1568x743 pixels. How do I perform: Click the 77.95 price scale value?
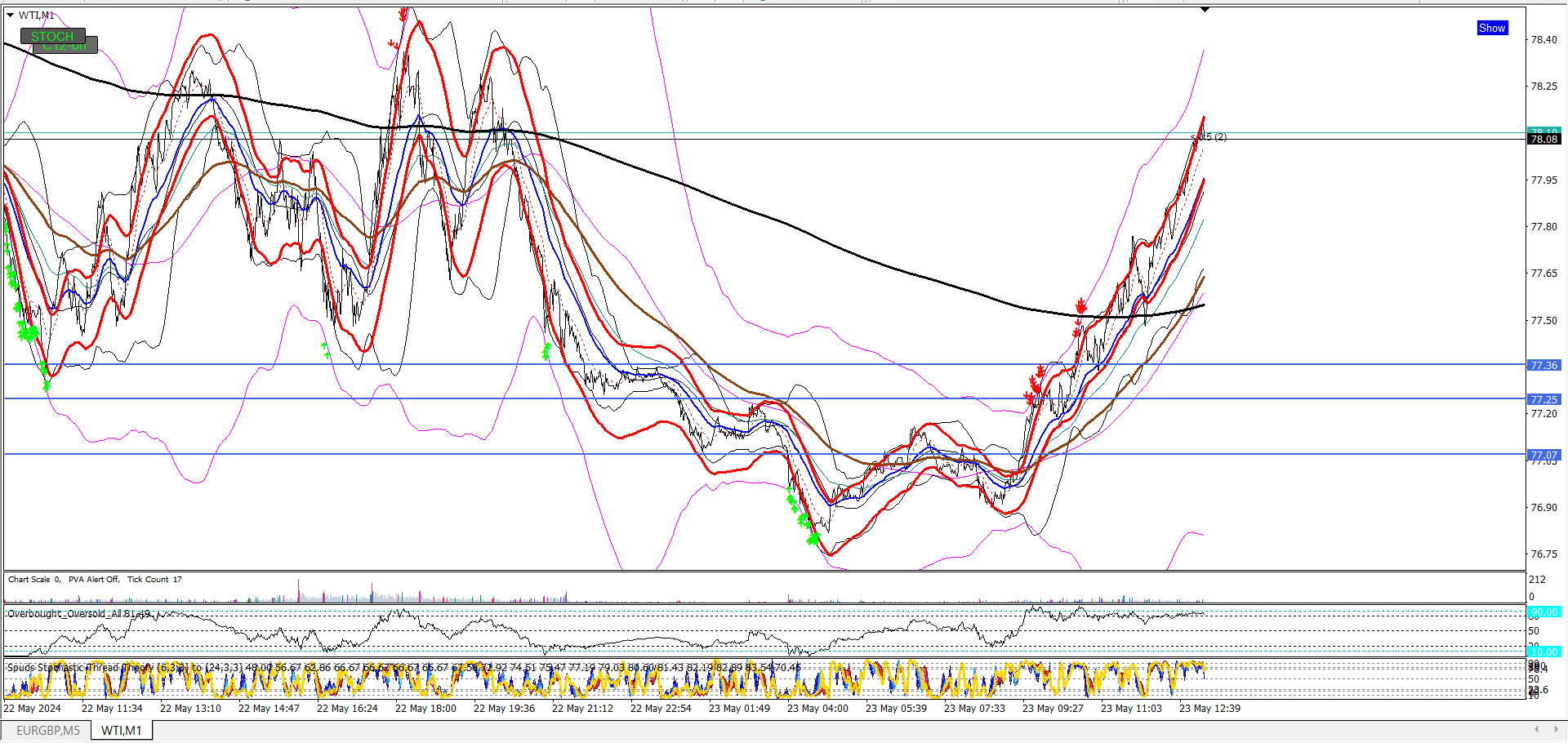[1543, 180]
